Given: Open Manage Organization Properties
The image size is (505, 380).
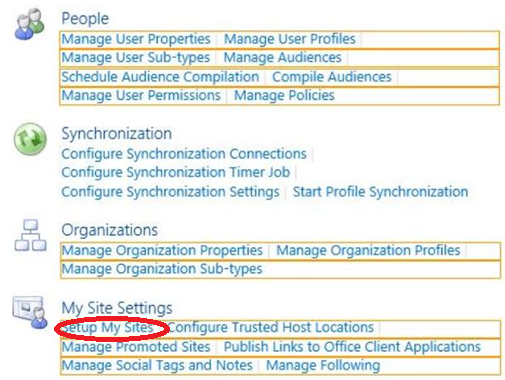Looking at the screenshot, I should [x=162, y=251].
